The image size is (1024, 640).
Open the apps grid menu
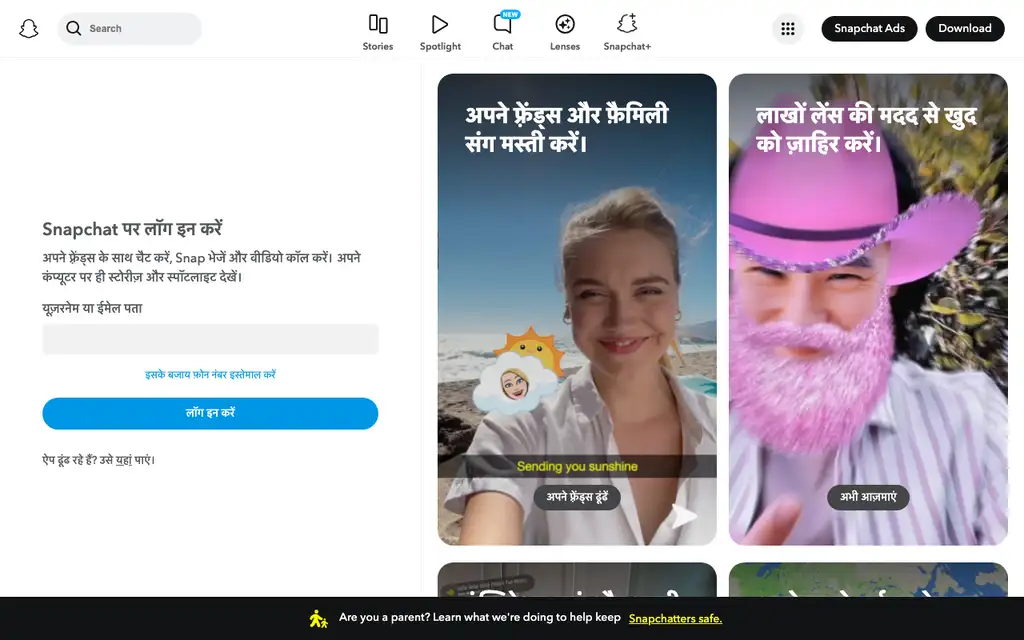788,29
